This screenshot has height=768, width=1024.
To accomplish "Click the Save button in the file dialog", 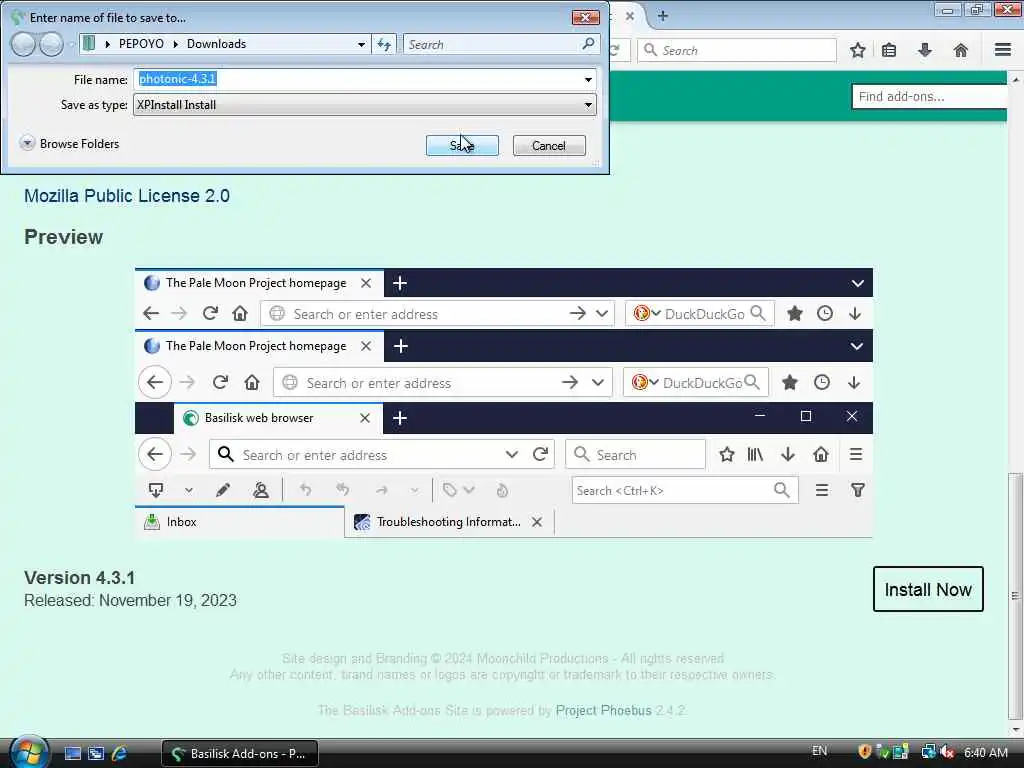I will (x=462, y=146).
